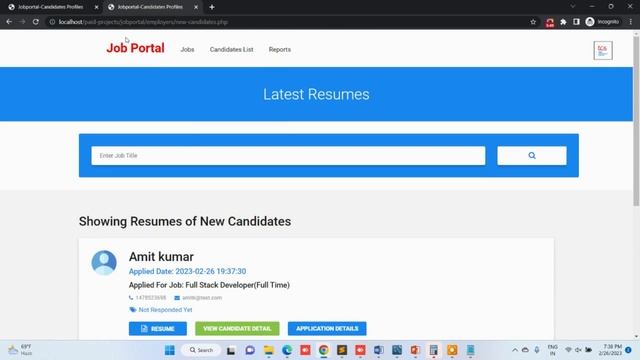The width and height of the screenshot is (640, 360).
Task: Open Google Chrome from taskbar
Action: click(324, 350)
